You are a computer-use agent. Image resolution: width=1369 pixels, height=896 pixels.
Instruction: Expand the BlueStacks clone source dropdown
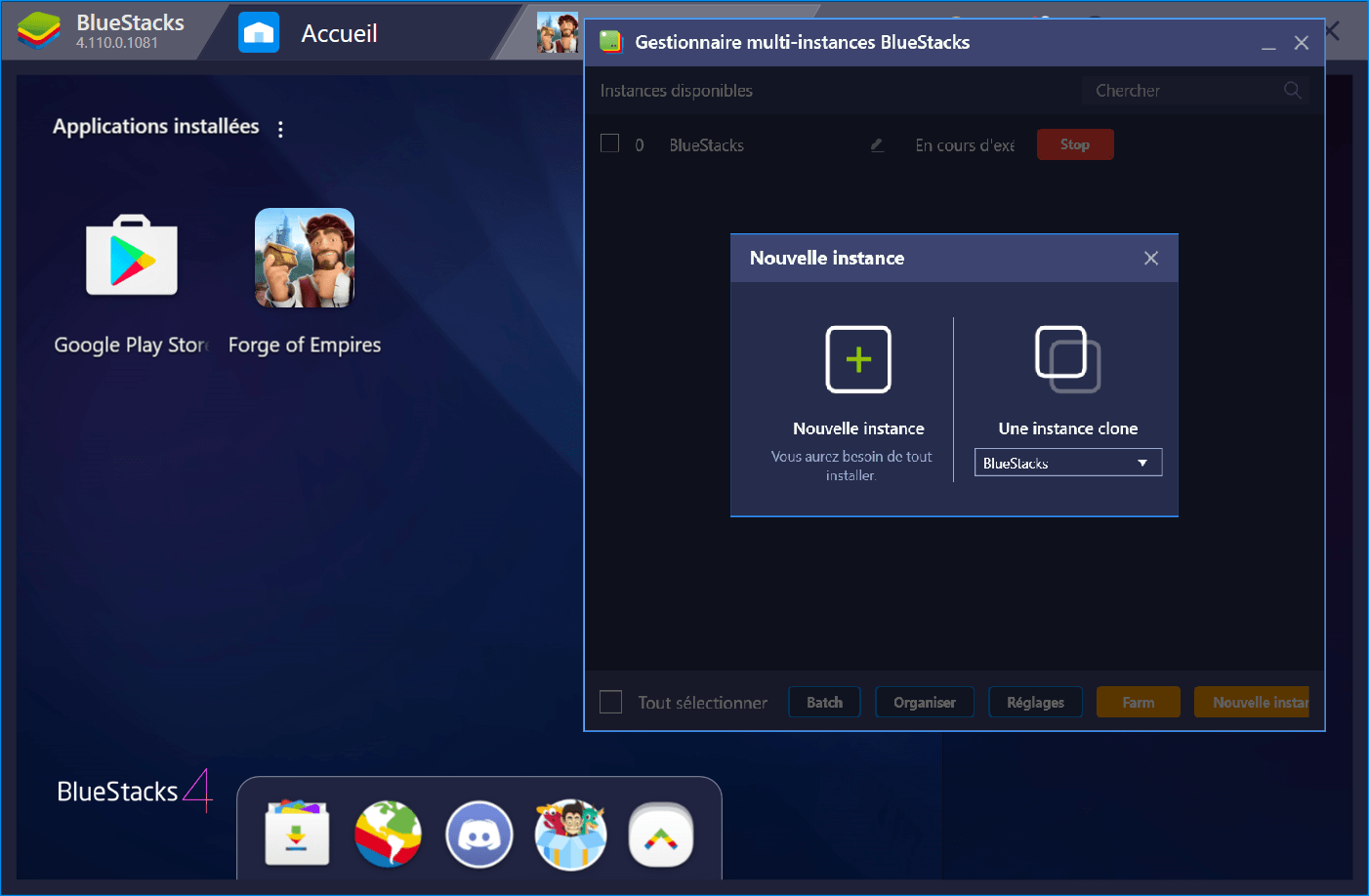[1068, 463]
